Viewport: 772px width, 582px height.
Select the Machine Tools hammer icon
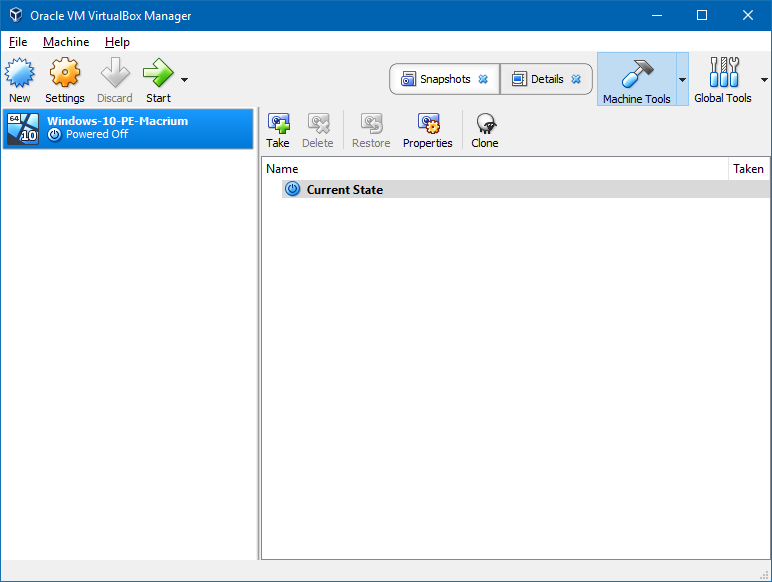click(636, 74)
